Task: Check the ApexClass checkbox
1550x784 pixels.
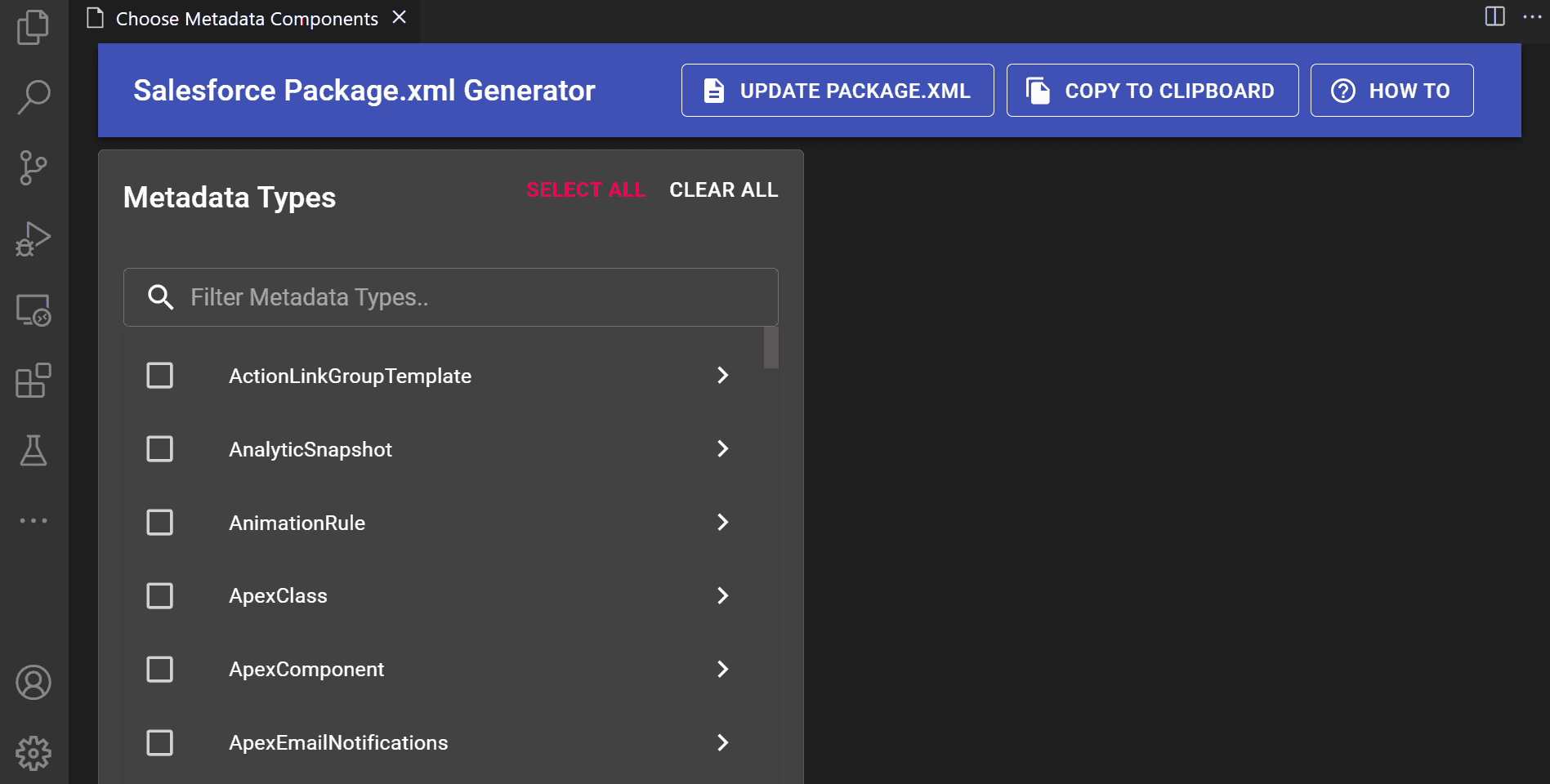Action: (x=159, y=596)
